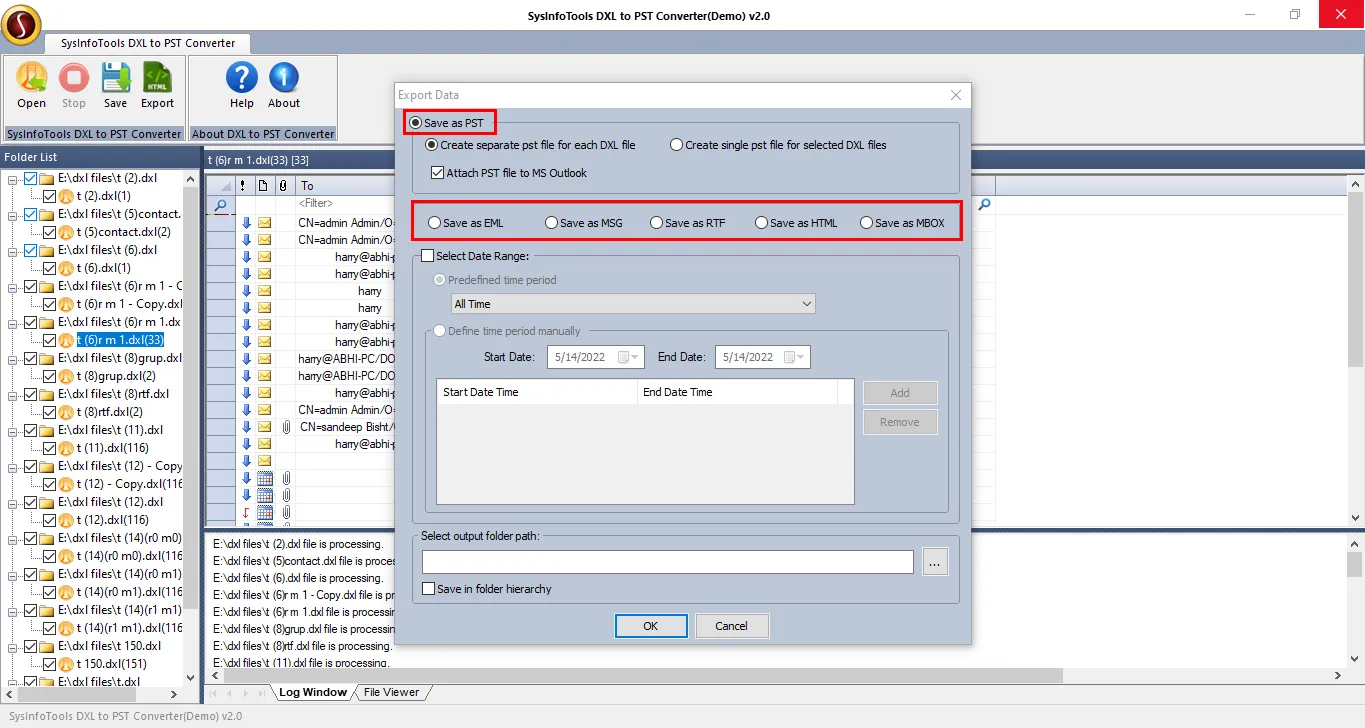Viewport: 1365px width, 728px height.
Task: Click Cancel in the Export Data dialog
Action: (732, 626)
